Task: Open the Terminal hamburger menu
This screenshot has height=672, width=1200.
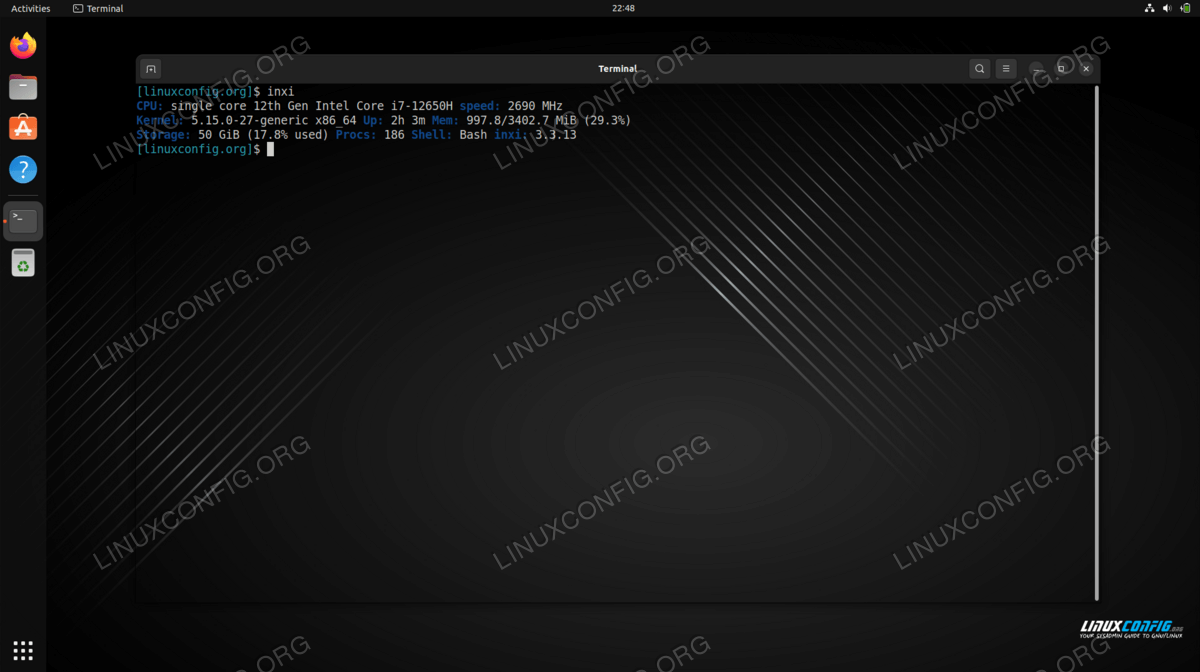Action: 1006,69
